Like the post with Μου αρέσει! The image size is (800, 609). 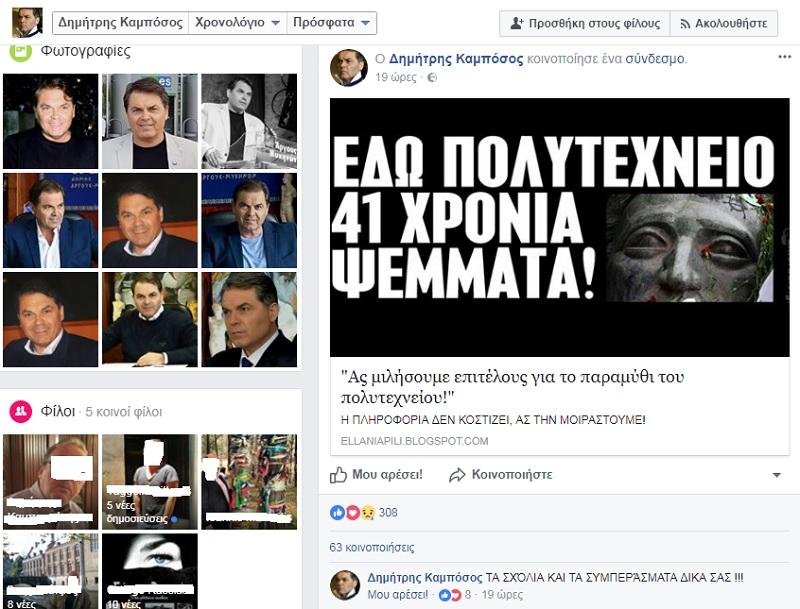(377, 474)
